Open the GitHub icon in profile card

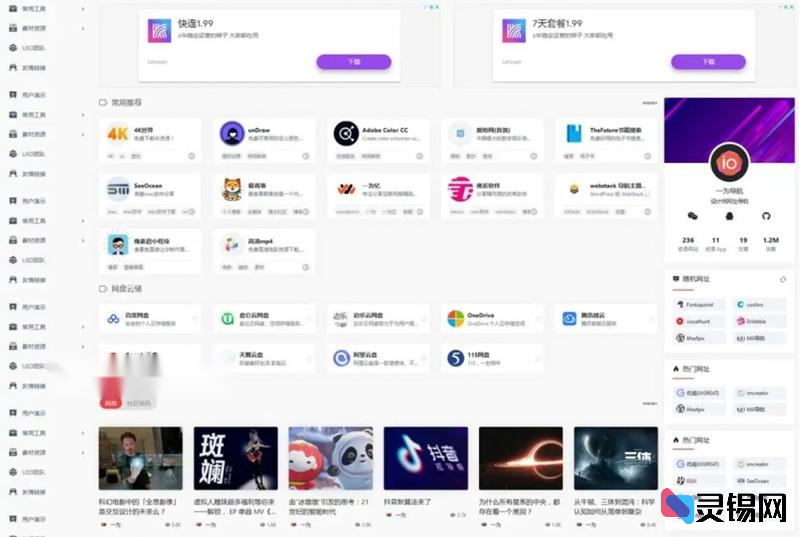[766, 216]
